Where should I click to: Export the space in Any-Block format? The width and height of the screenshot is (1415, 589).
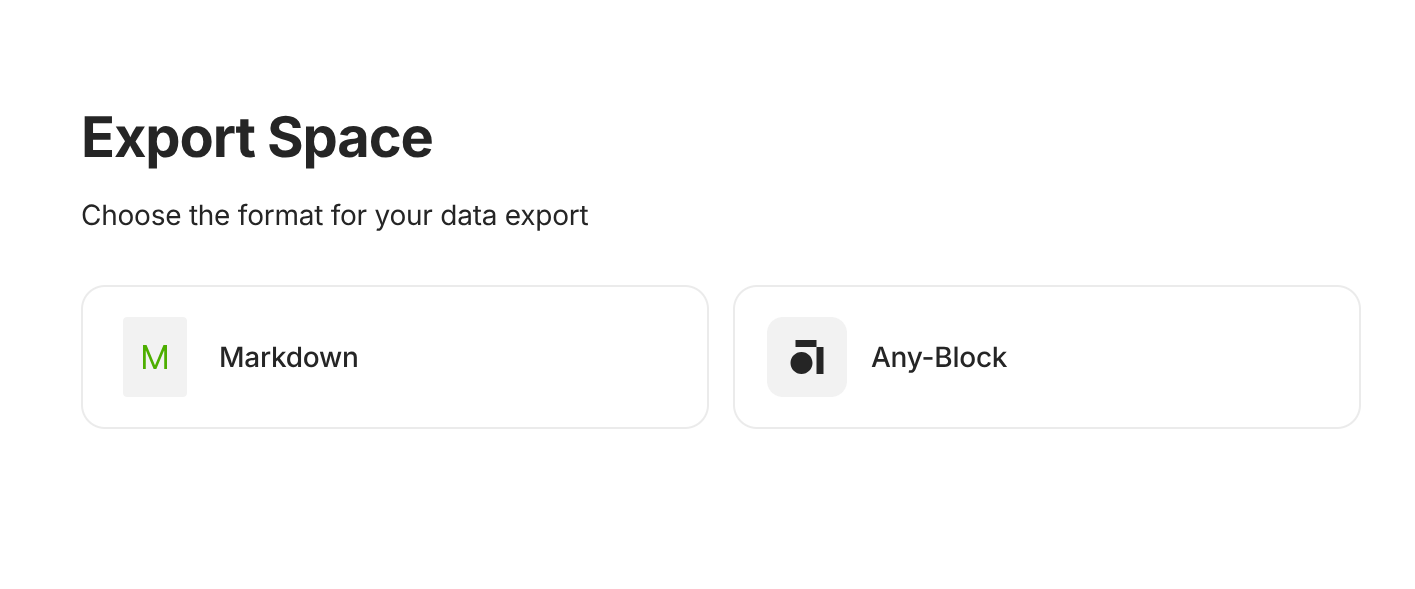click(1046, 357)
